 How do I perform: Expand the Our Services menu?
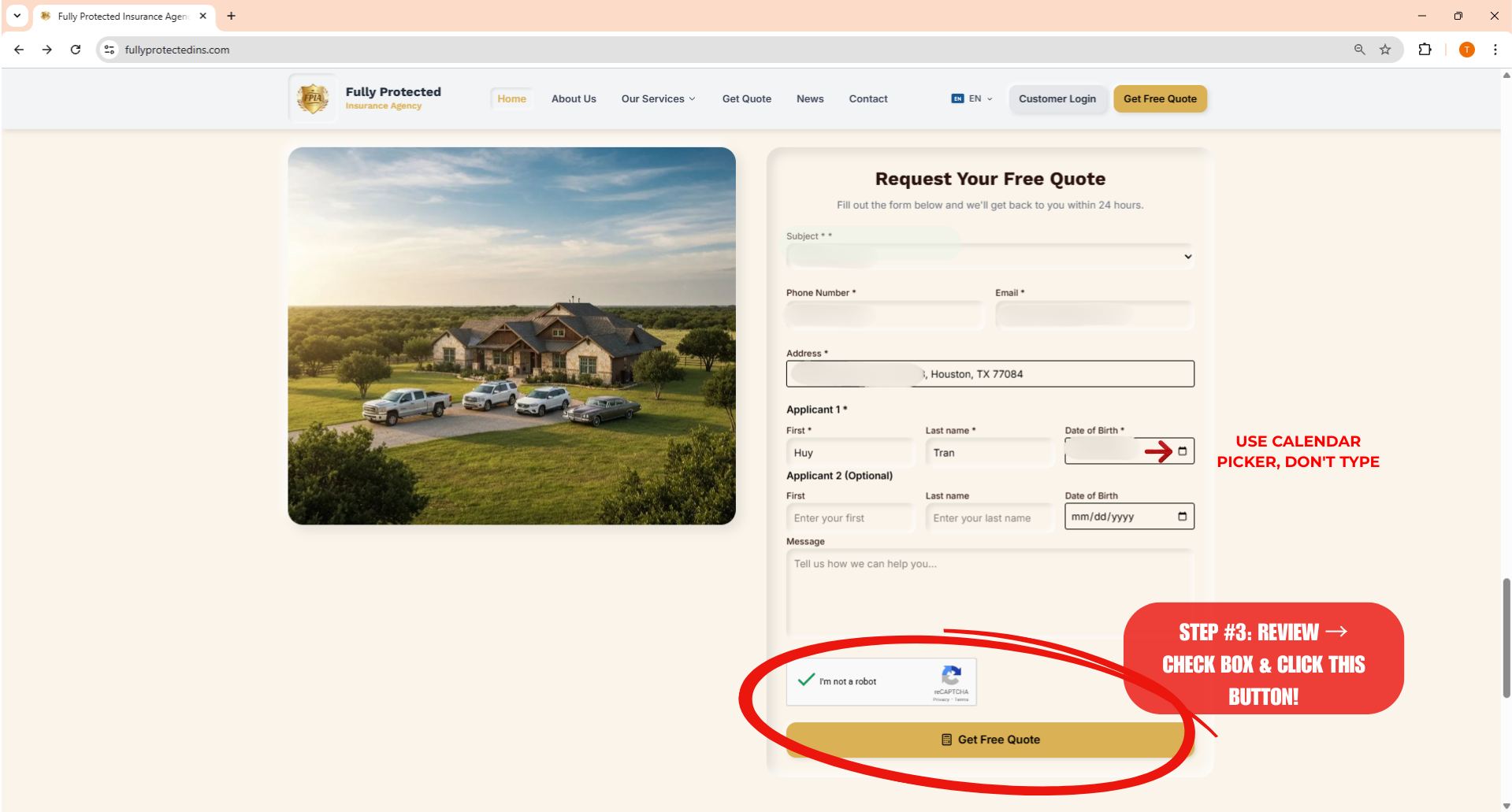pyautogui.click(x=658, y=98)
